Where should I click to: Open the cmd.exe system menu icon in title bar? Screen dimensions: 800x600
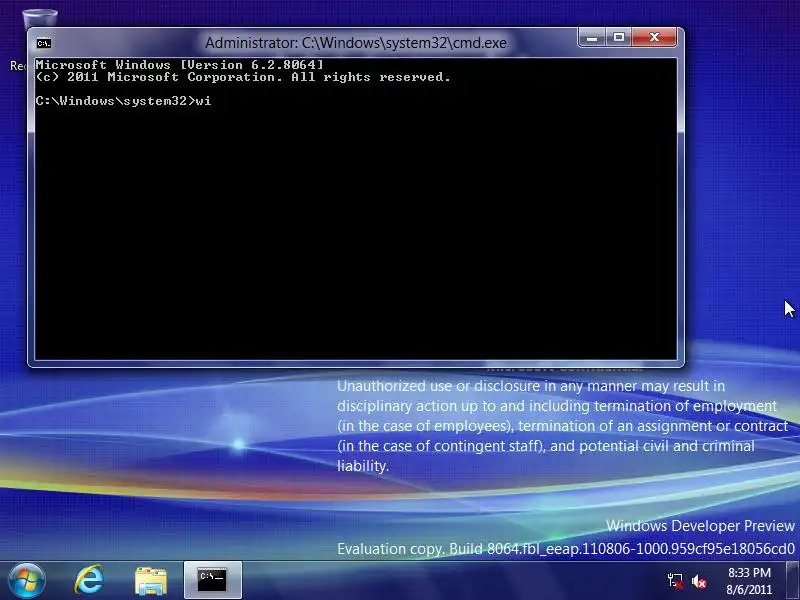pyautogui.click(x=44, y=43)
